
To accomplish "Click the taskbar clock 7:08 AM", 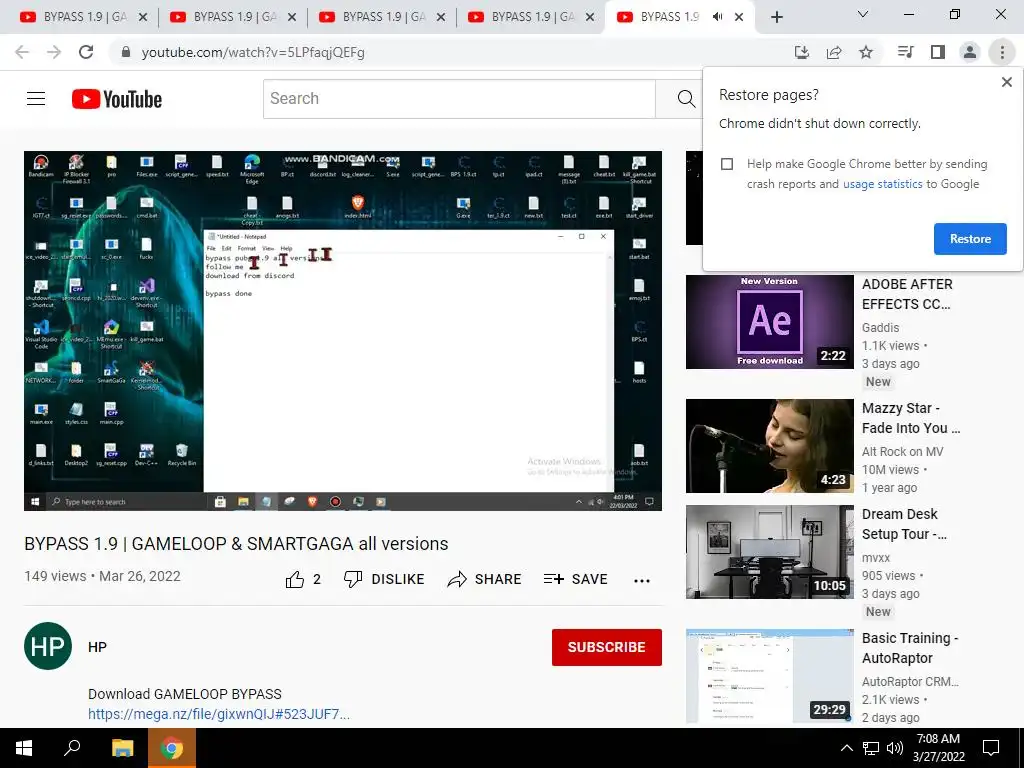I will (x=938, y=748).
